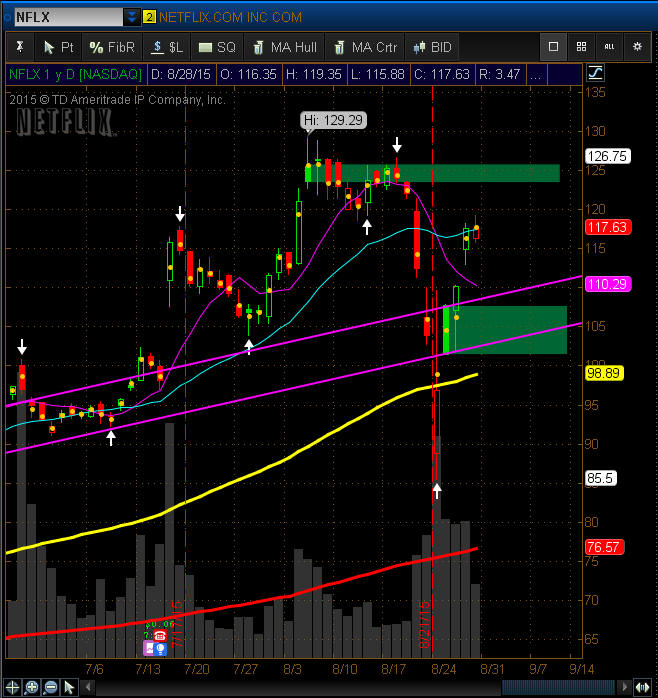Click the magenta 110.29 price label
658x698 pixels.
(607, 284)
